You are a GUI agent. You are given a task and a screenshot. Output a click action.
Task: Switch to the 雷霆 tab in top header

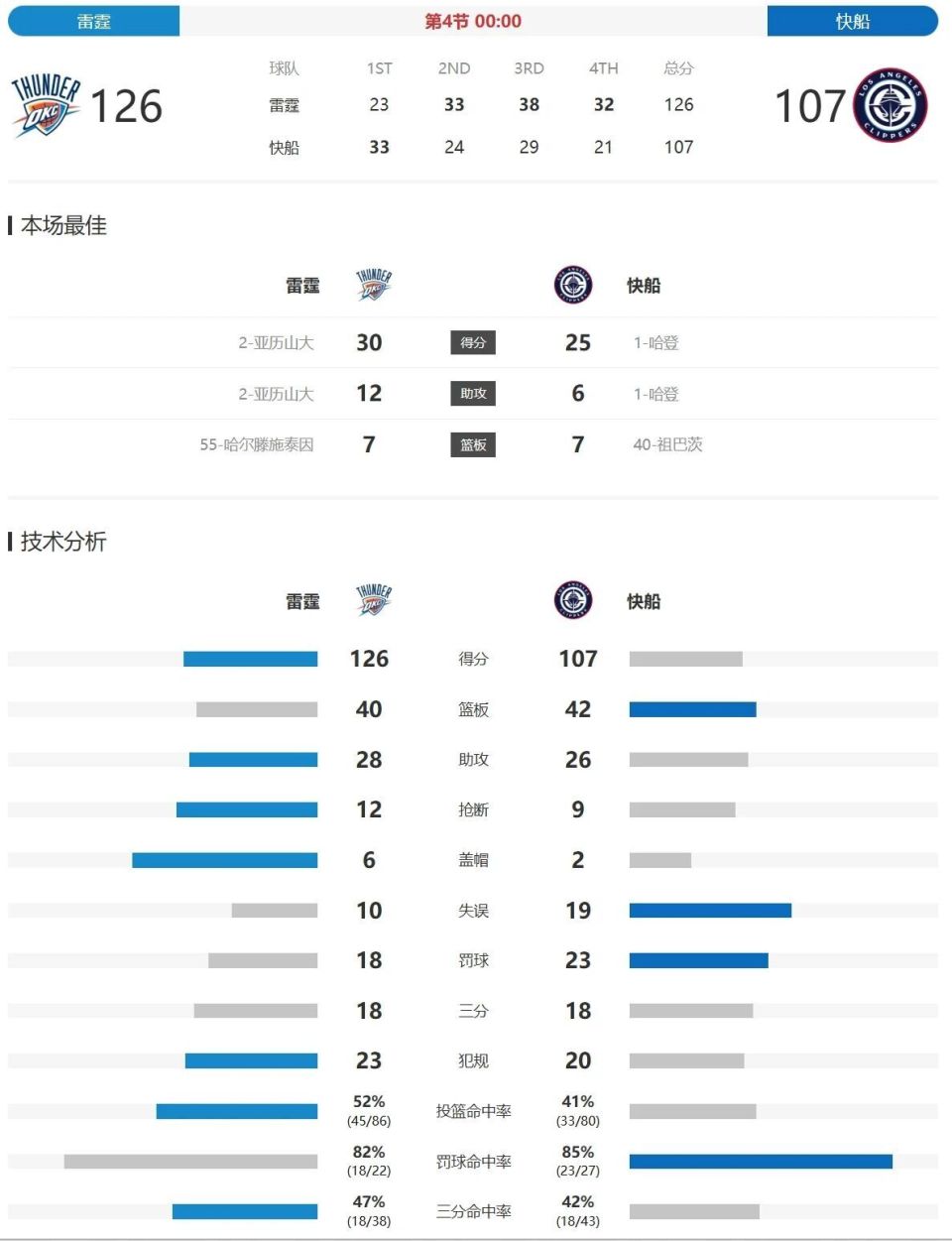(x=94, y=21)
